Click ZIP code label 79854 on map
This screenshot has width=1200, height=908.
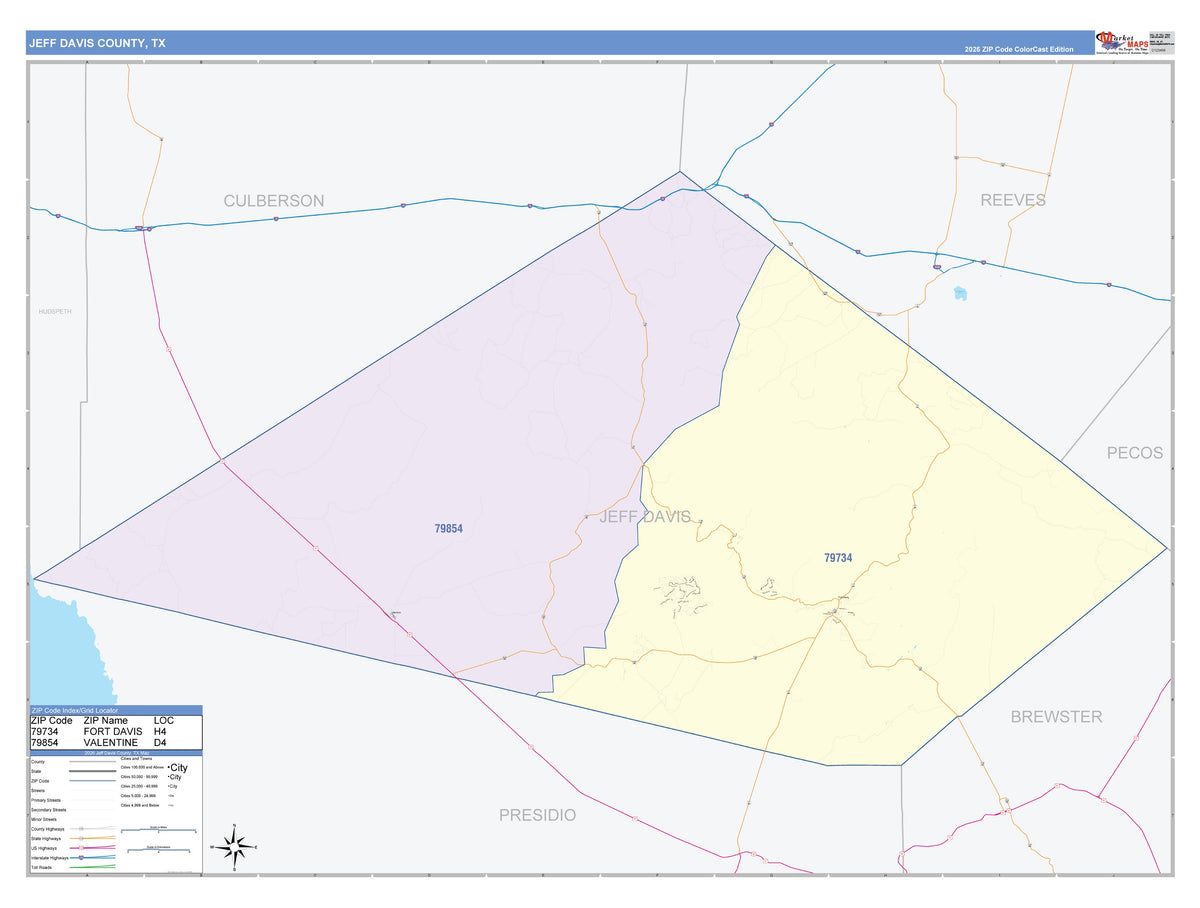pos(448,529)
